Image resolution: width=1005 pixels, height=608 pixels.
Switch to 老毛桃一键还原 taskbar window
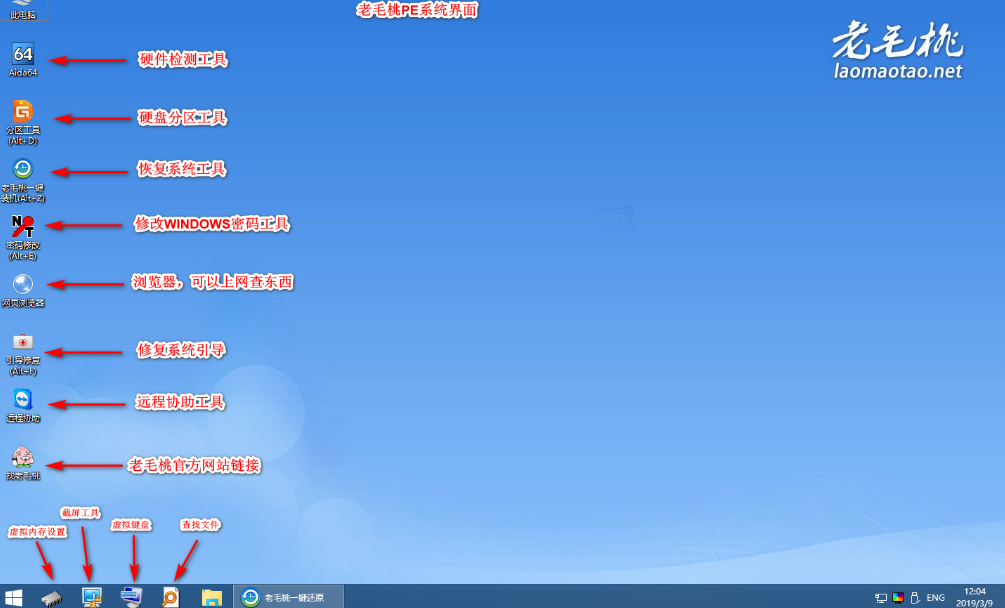288,597
